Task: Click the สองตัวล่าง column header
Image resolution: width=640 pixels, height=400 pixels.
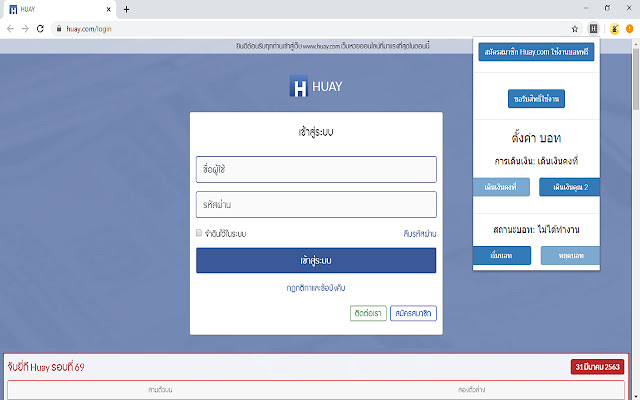Action: 471,390
